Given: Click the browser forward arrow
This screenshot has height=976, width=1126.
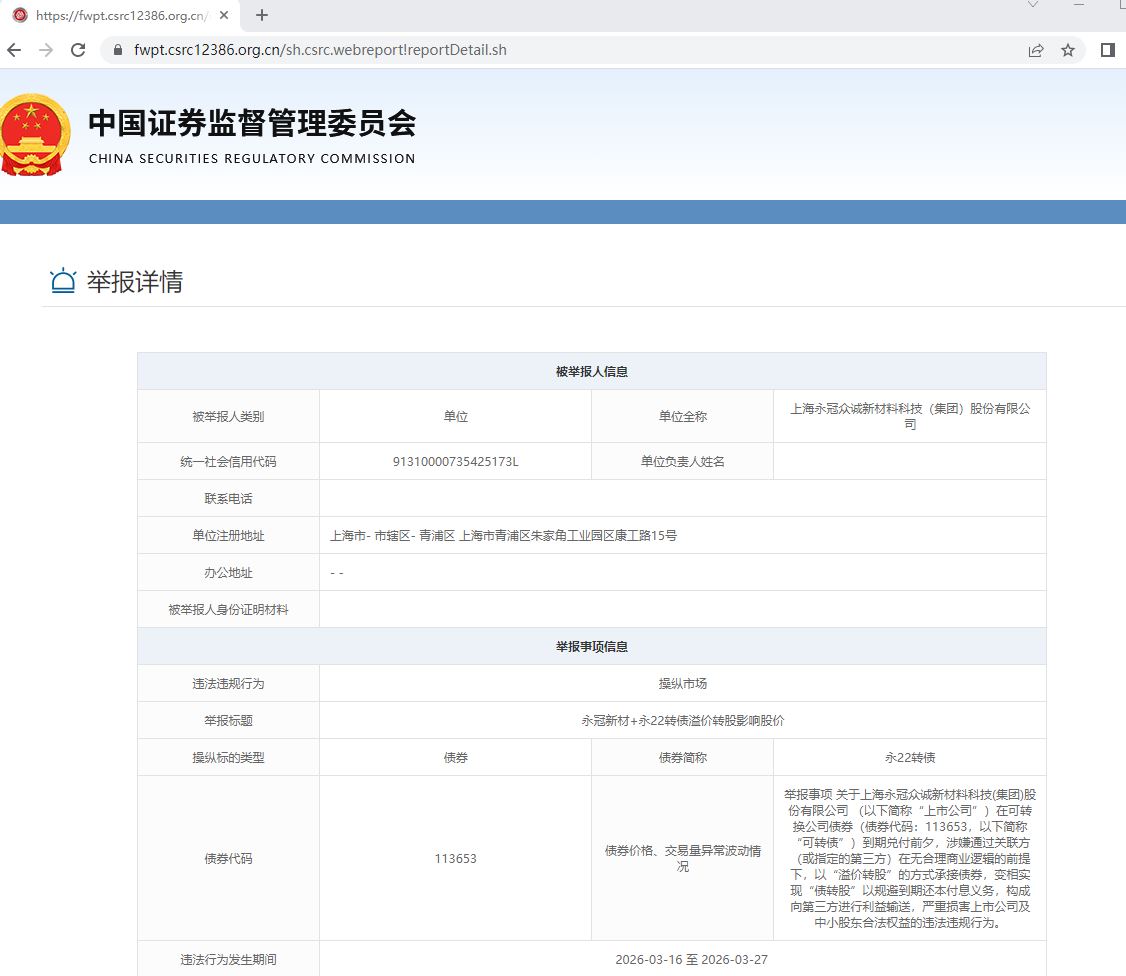Looking at the screenshot, I should [x=45, y=50].
